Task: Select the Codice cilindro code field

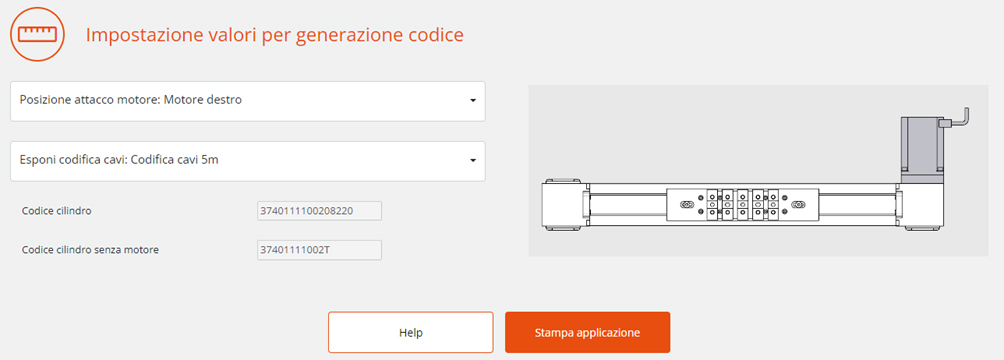Action: pos(319,211)
